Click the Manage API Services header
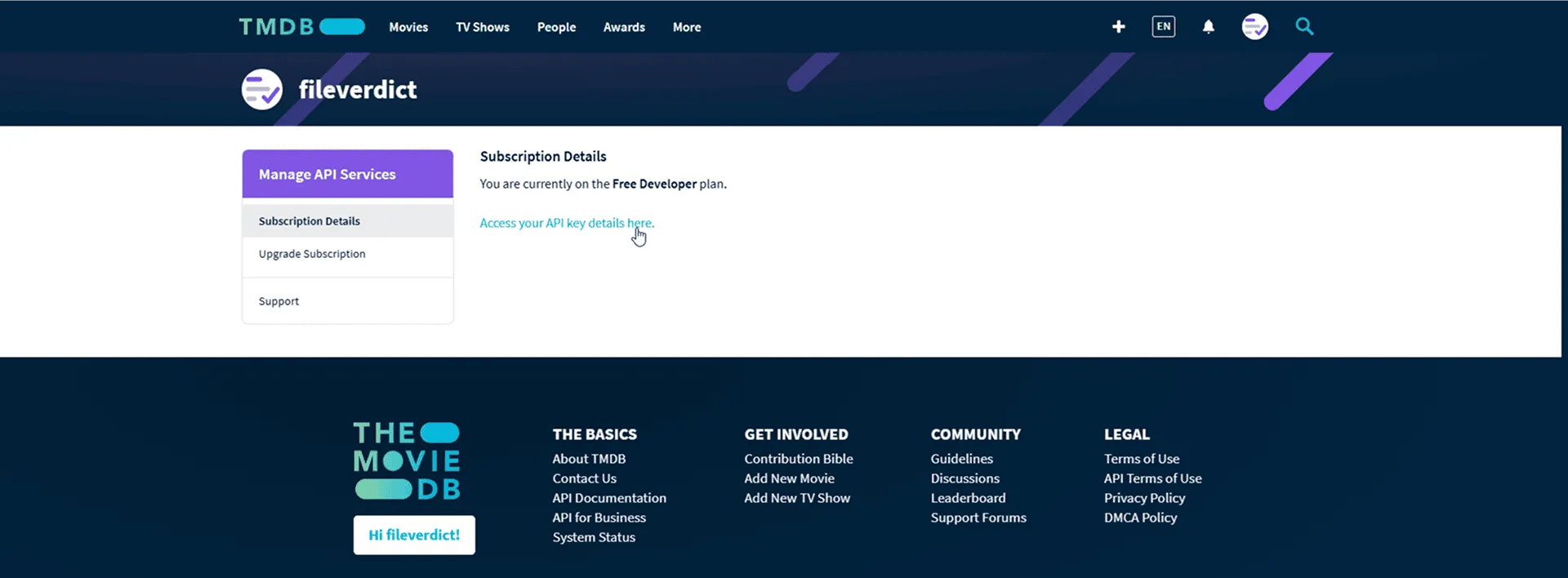 [348, 174]
